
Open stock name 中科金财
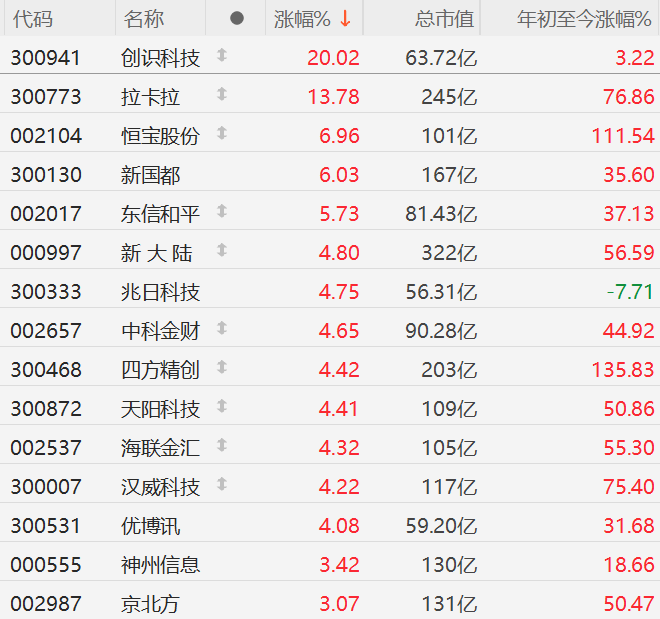[x=160, y=331]
